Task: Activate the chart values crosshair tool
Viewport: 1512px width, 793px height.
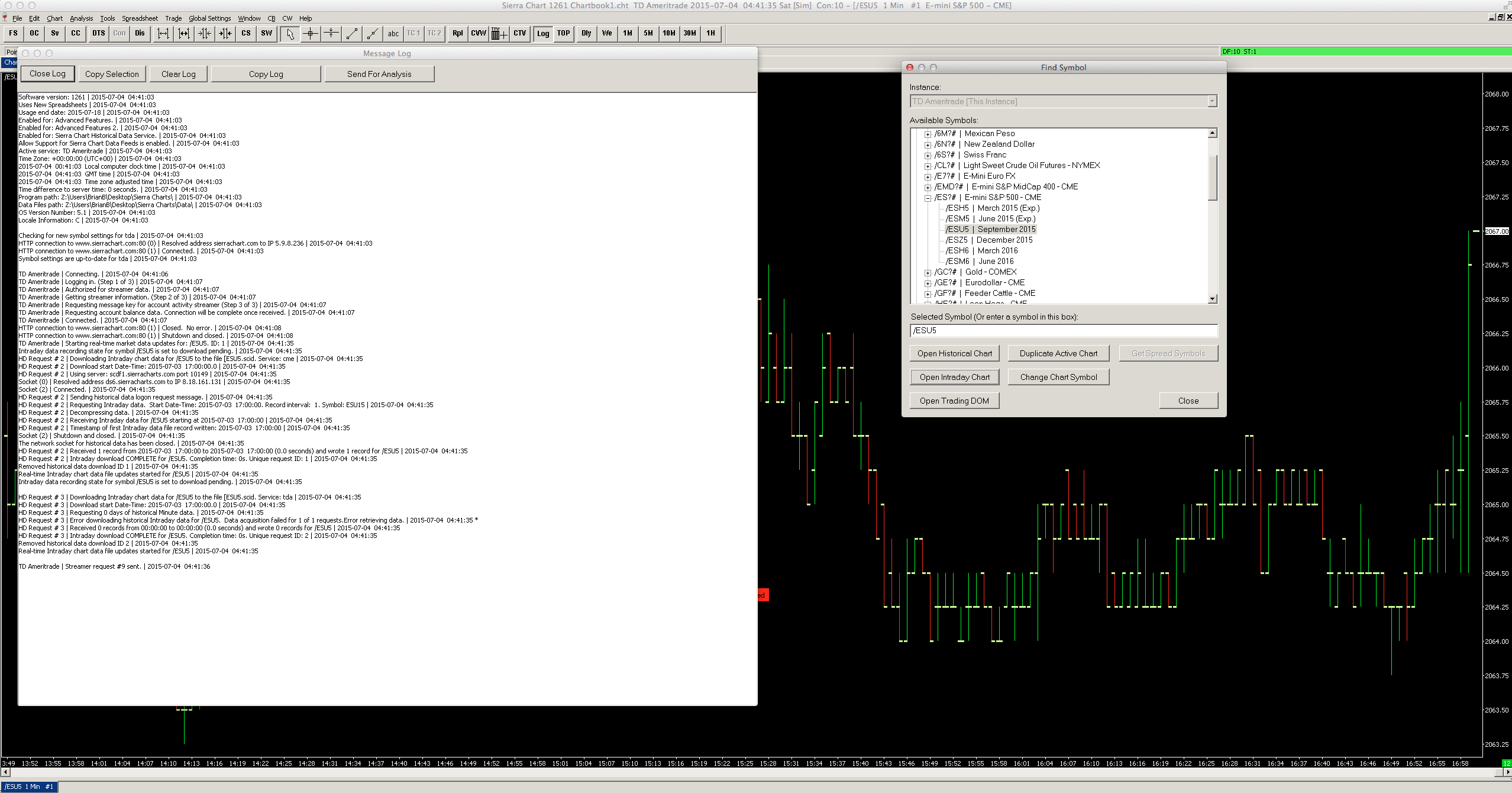Action: (x=311, y=34)
